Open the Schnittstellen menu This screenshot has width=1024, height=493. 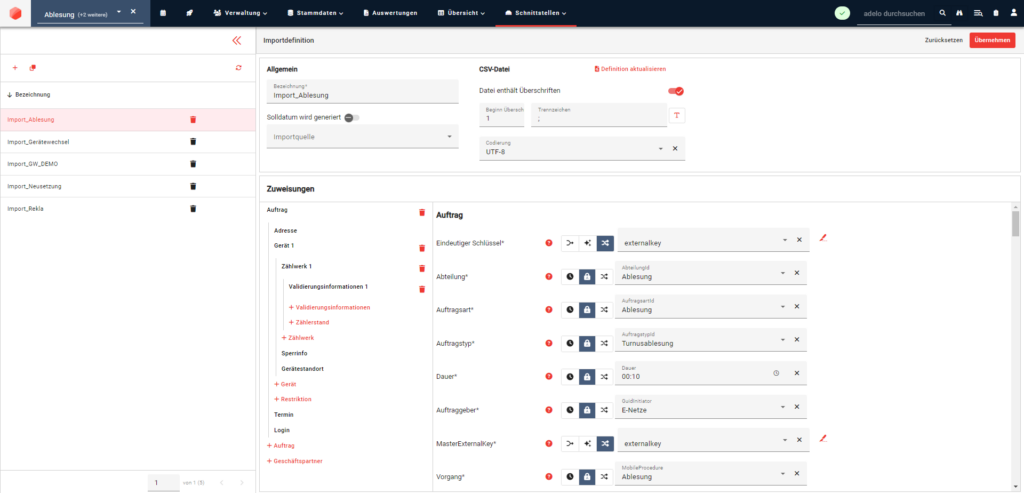pyautogui.click(x=536, y=13)
